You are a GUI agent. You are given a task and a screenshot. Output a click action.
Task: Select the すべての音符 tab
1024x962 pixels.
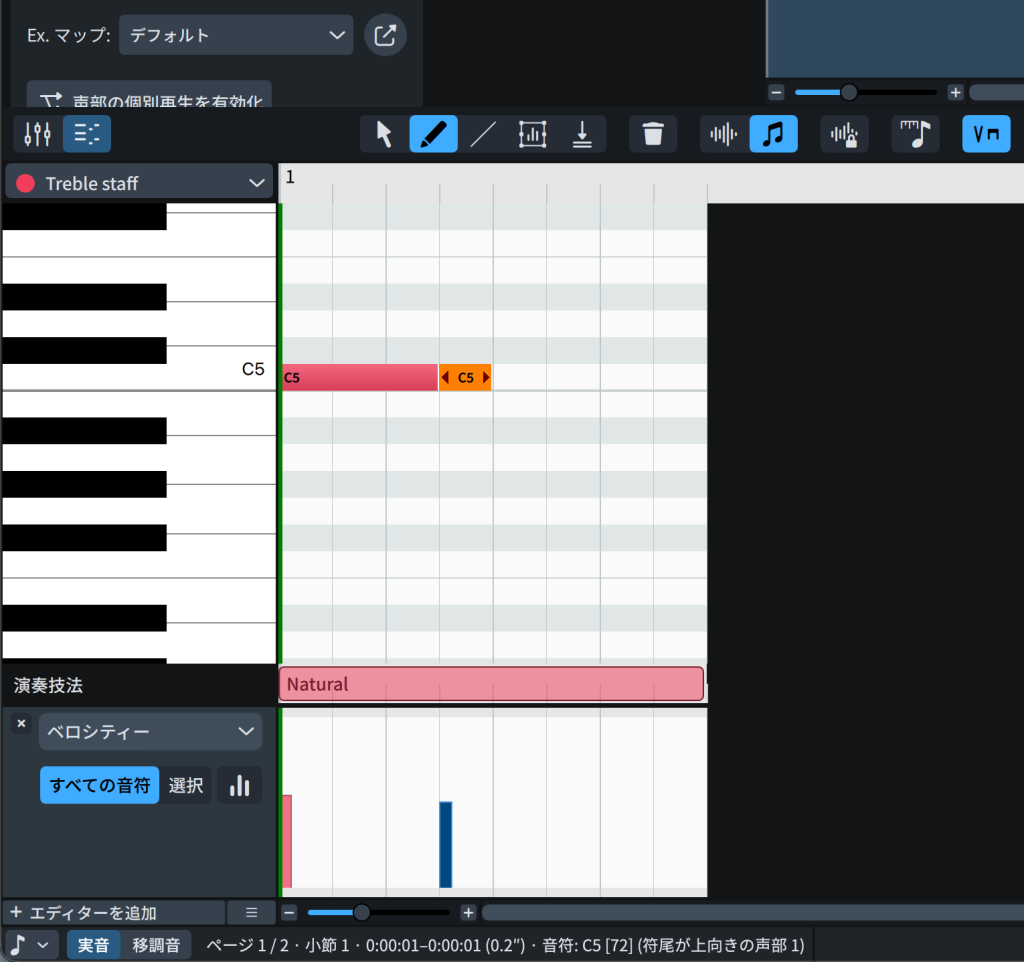99,786
